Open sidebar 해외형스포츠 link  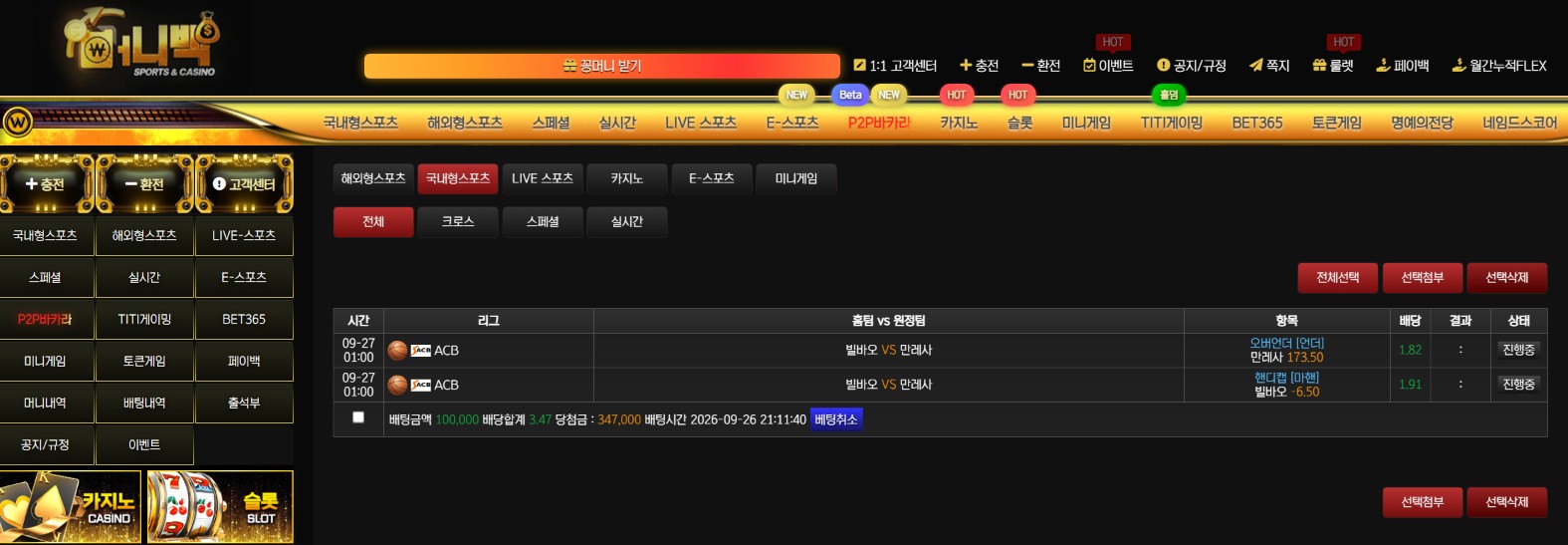click(144, 235)
